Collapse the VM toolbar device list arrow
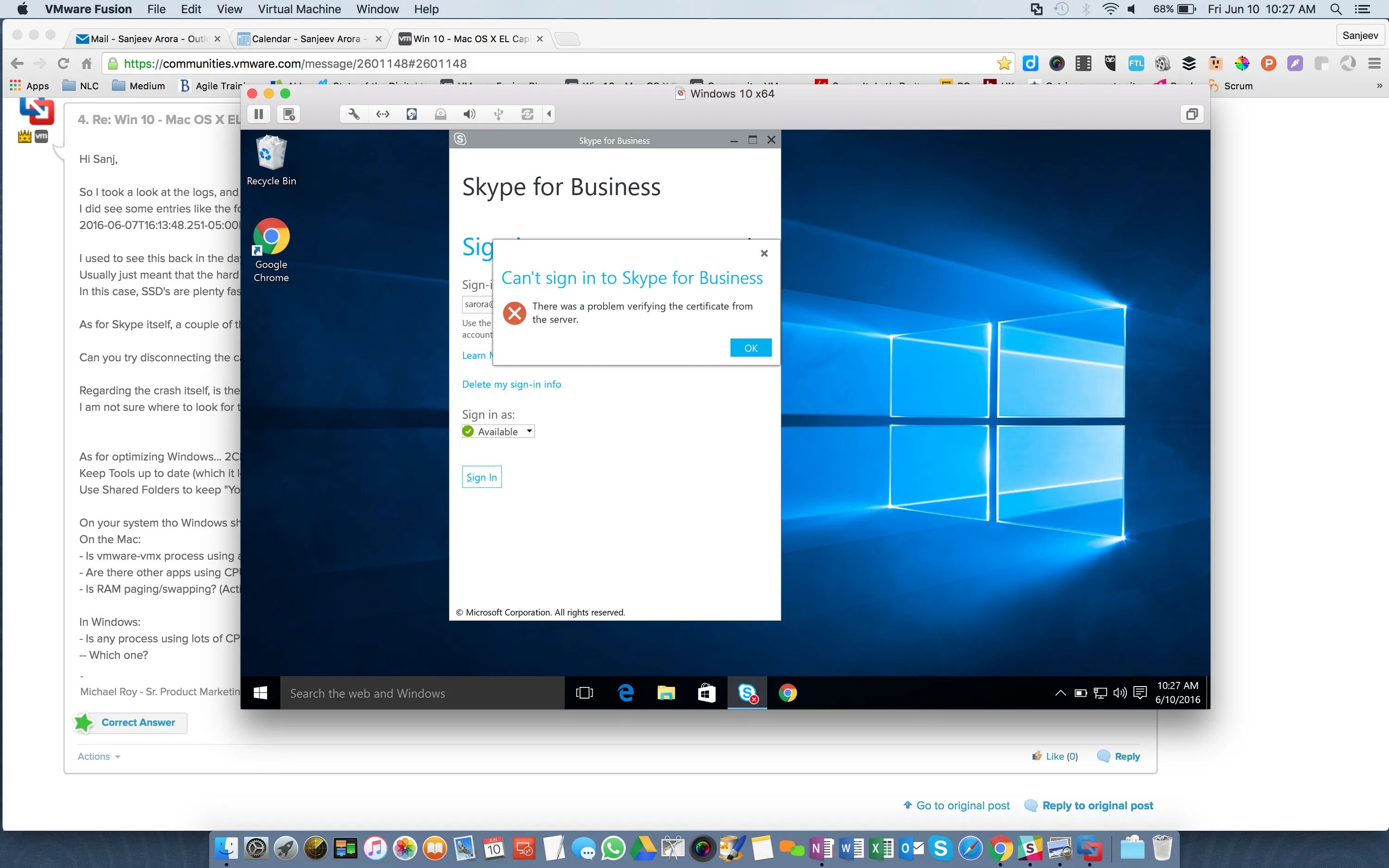This screenshot has height=868, width=1389. [549, 114]
